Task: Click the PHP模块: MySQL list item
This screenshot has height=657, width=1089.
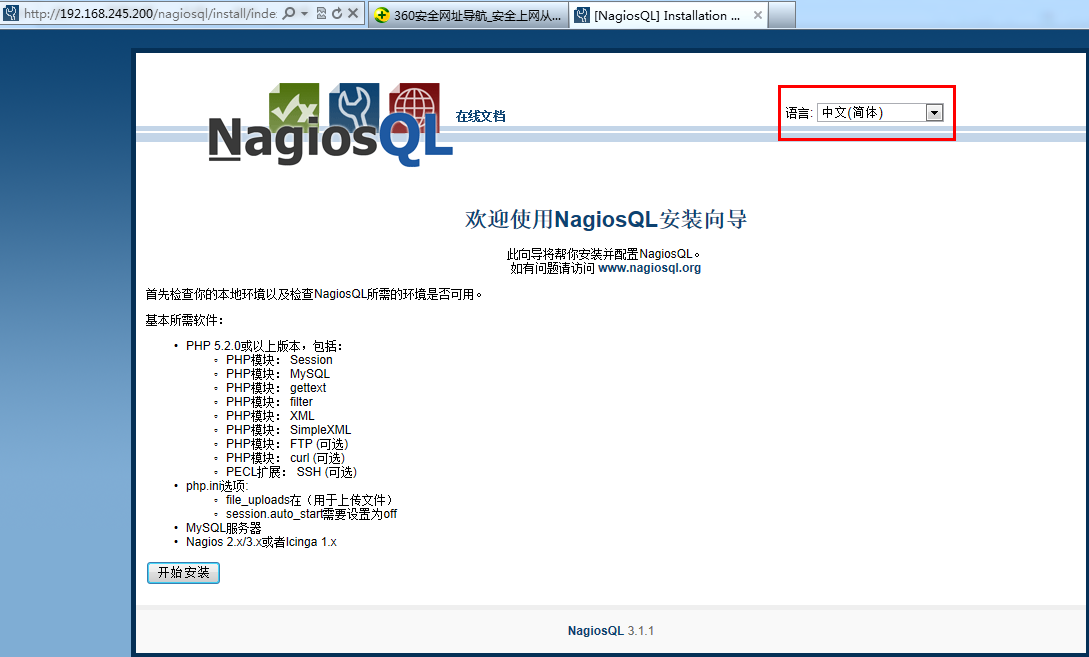Action: click(278, 374)
